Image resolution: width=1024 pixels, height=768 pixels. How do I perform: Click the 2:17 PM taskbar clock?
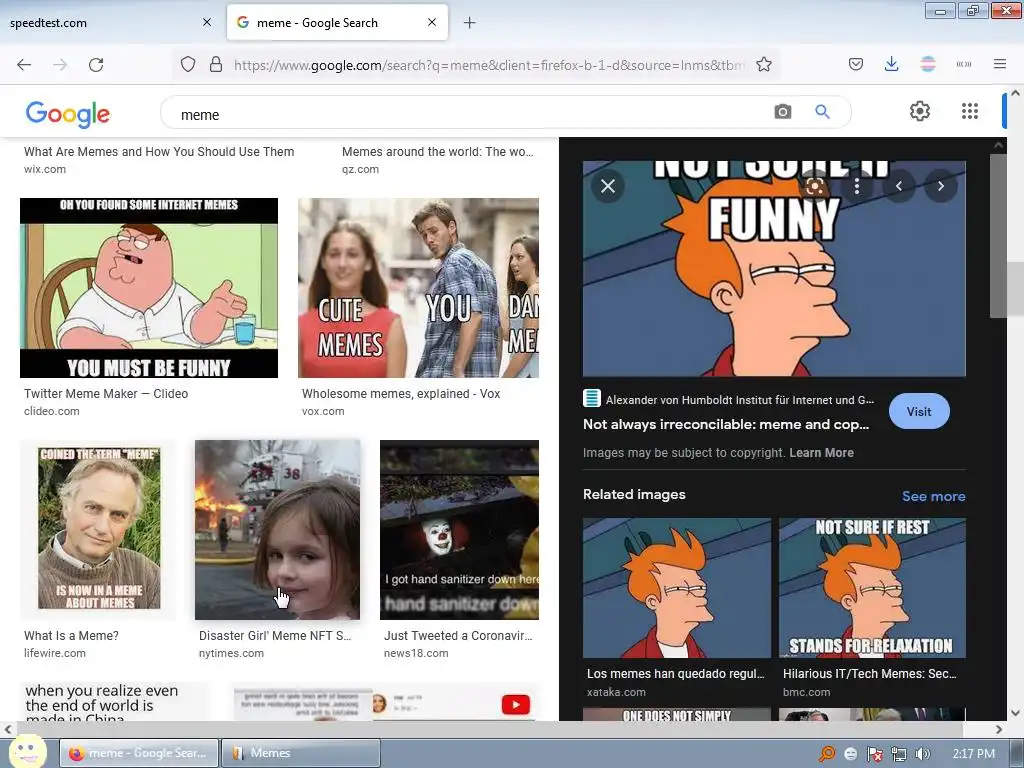point(973,754)
